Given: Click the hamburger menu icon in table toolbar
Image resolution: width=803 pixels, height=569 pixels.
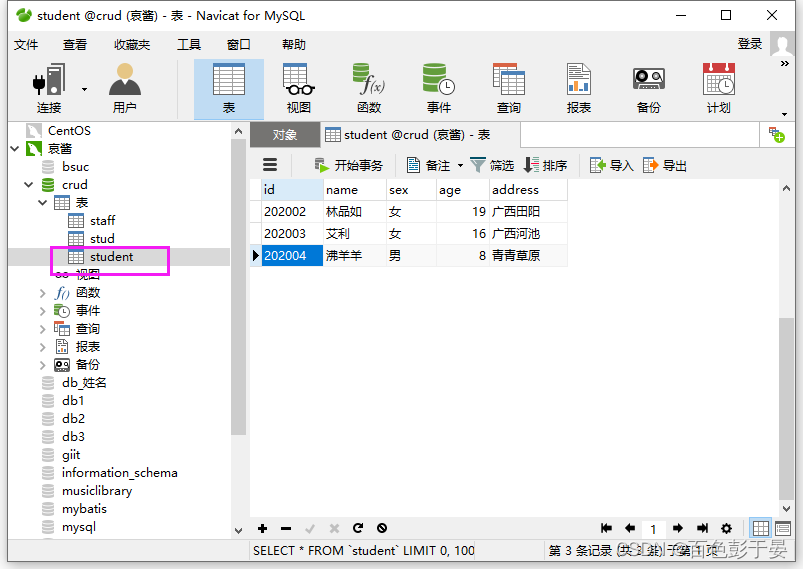Looking at the screenshot, I should tap(270, 165).
